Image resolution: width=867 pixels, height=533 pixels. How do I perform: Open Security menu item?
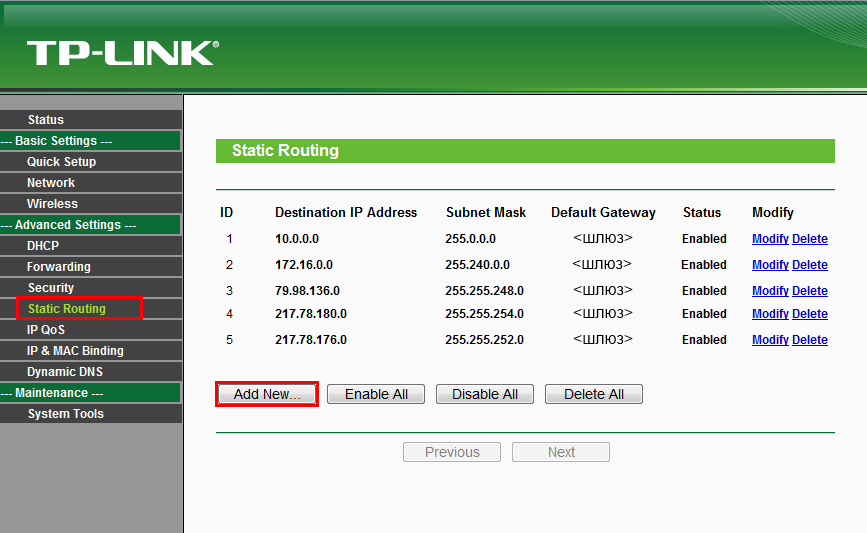tap(91, 288)
